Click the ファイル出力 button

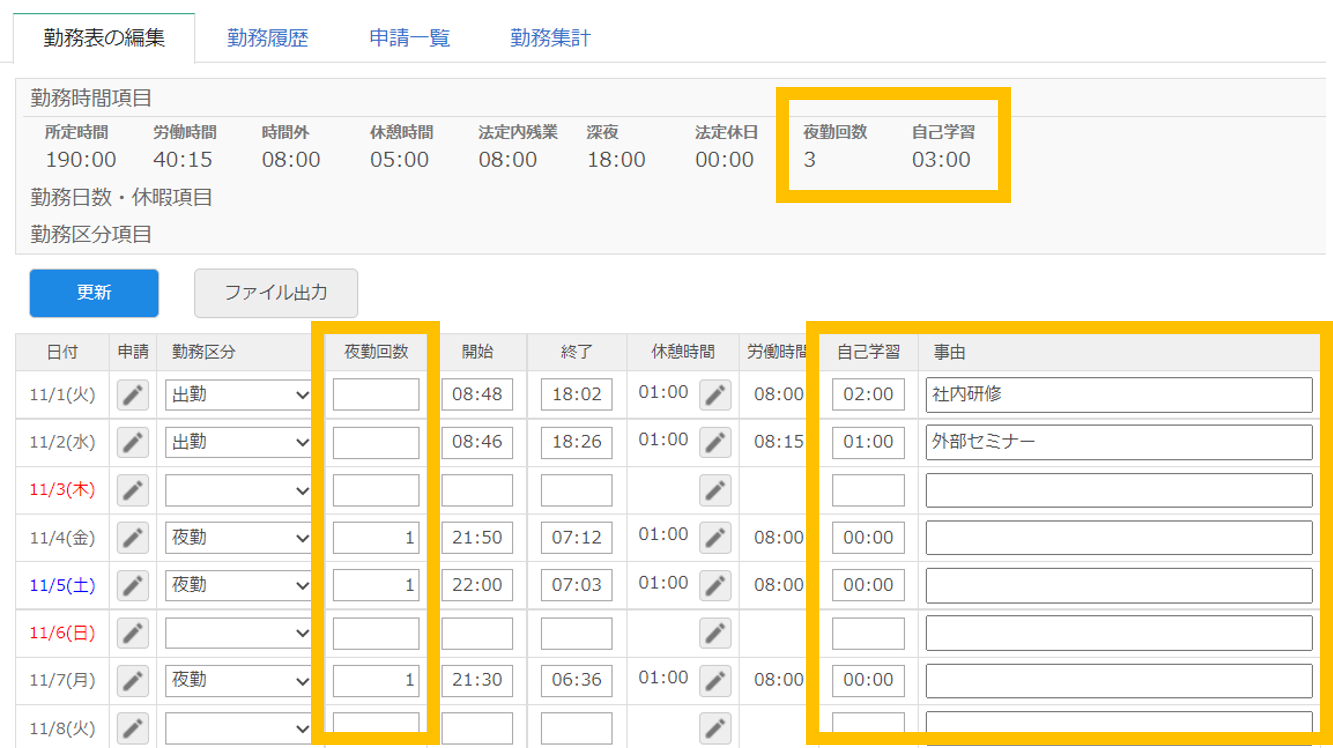coord(276,293)
